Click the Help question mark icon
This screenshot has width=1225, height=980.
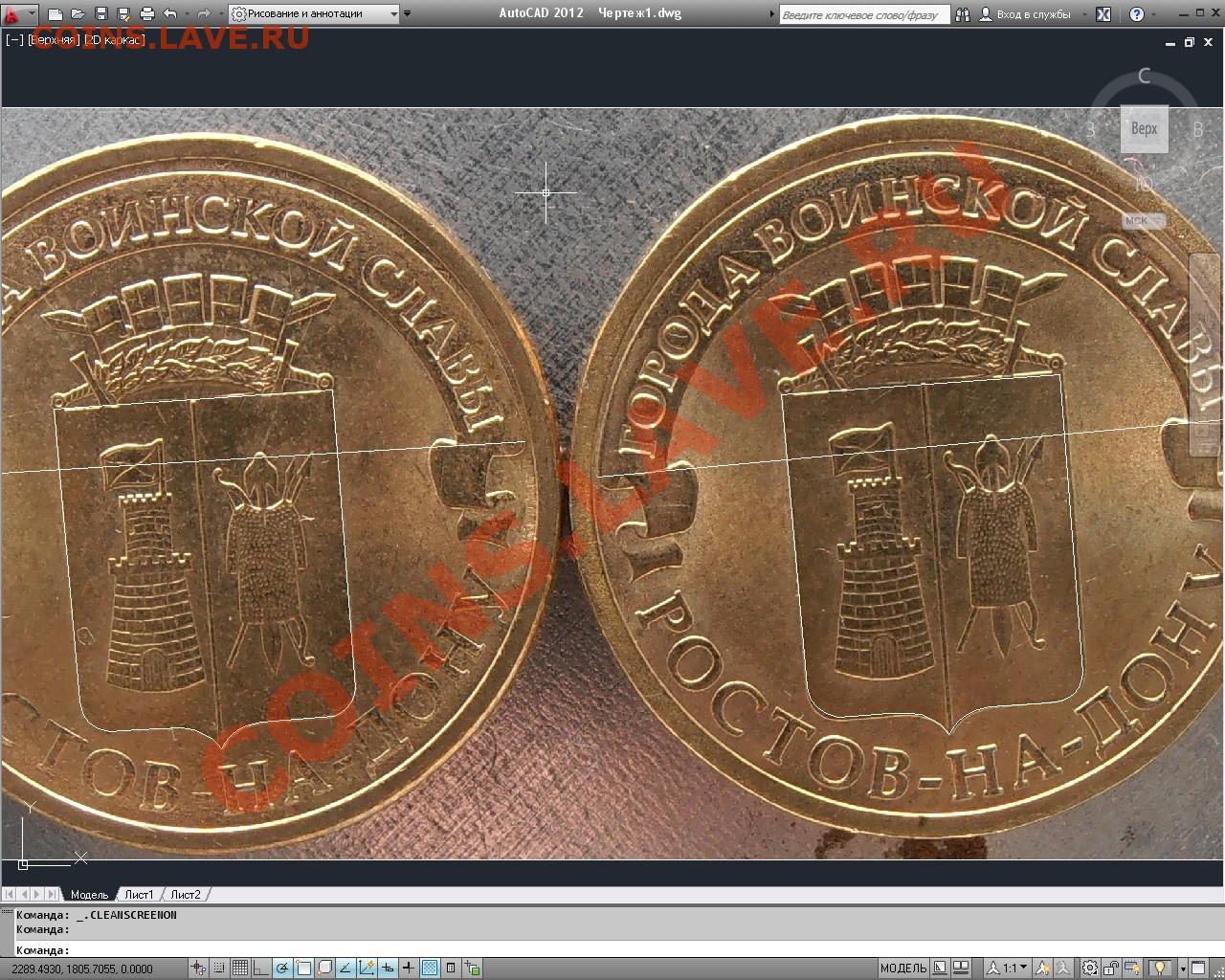tap(1136, 14)
